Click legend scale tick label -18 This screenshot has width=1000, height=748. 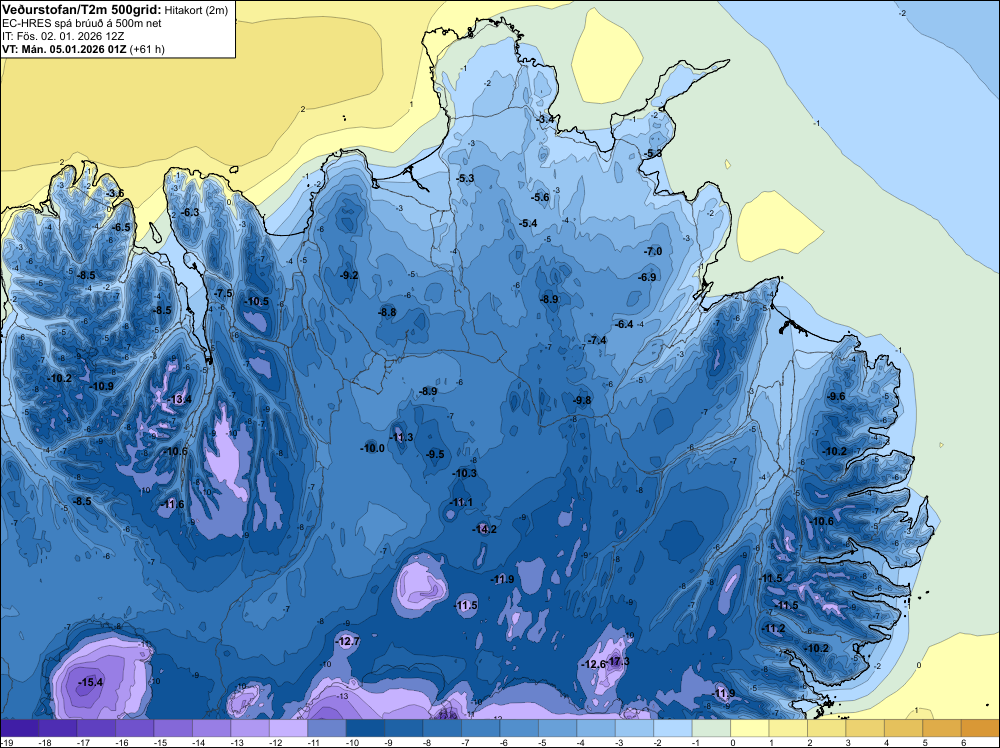point(44,742)
